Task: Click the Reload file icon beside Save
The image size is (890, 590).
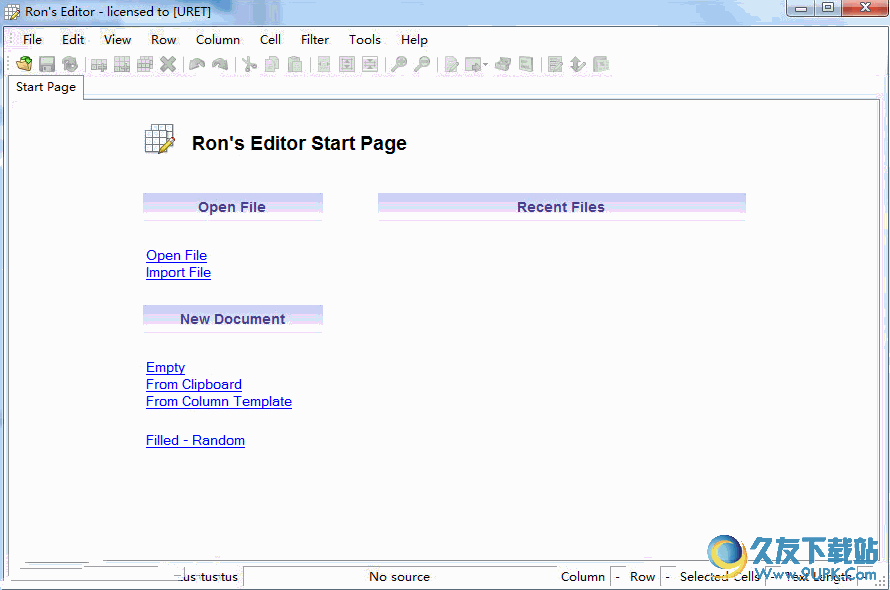Action: (70, 64)
